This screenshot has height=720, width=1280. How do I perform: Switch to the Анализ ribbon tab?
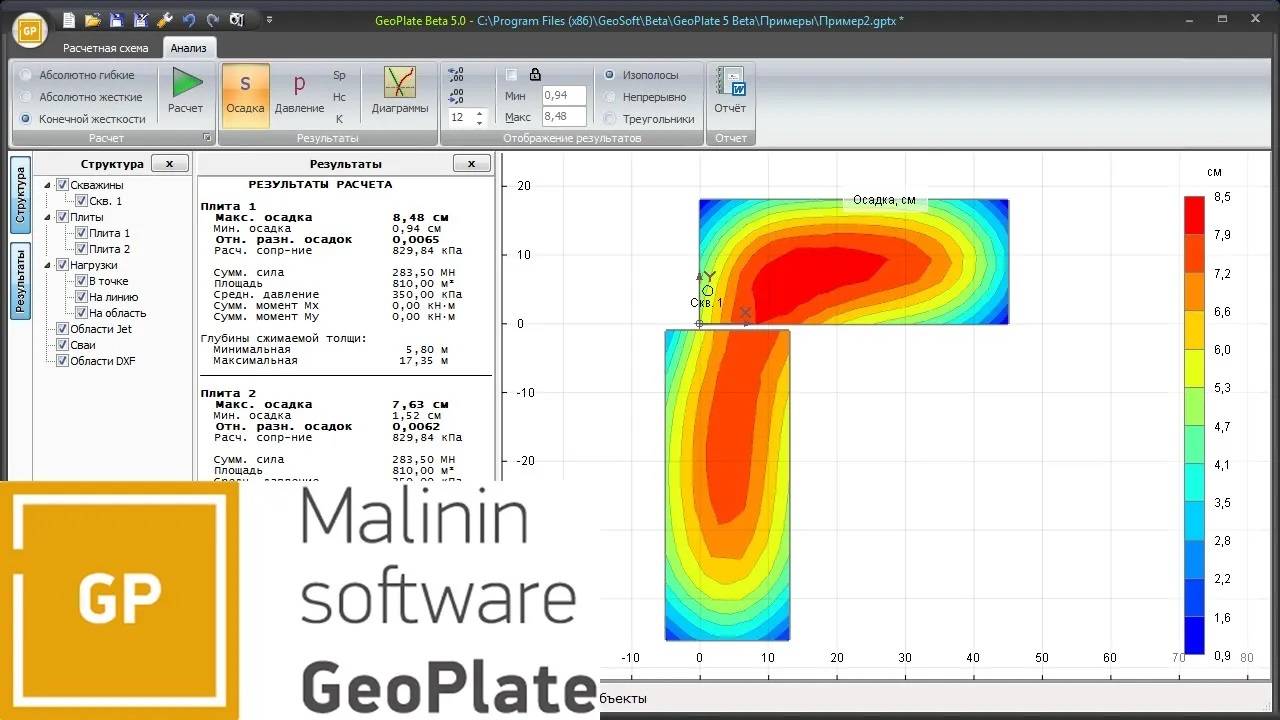[188, 48]
